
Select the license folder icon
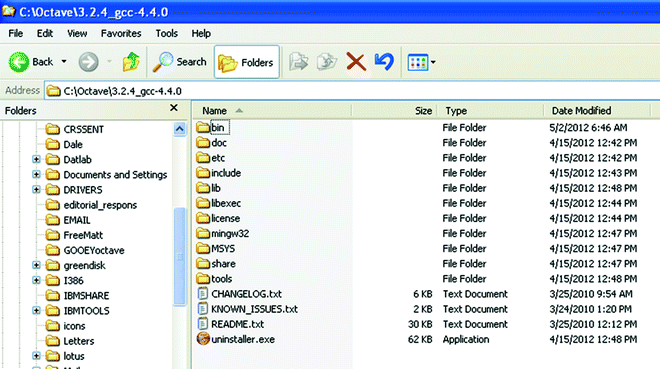pos(203,218)
